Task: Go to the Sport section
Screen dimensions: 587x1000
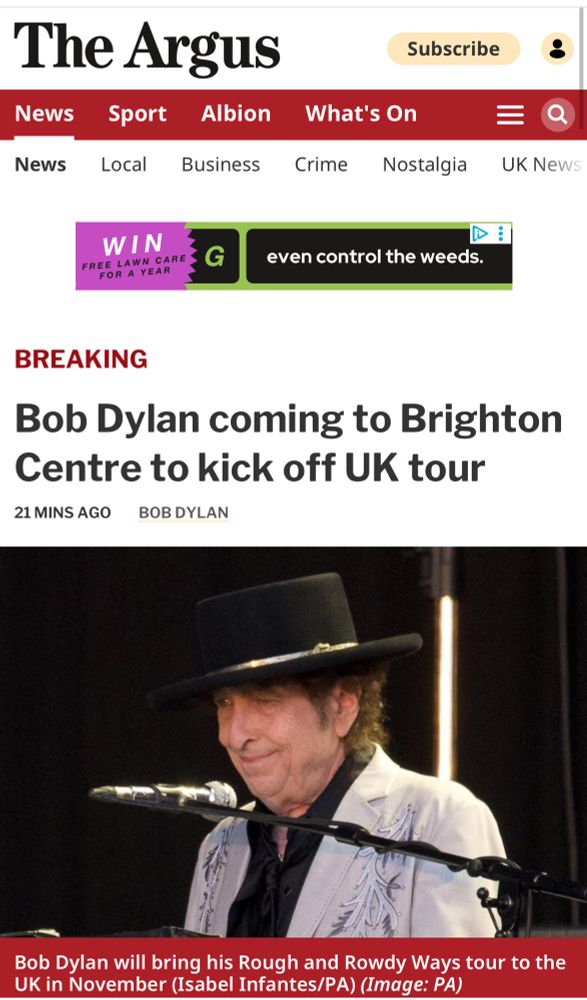Action: [x=137, y=114]
